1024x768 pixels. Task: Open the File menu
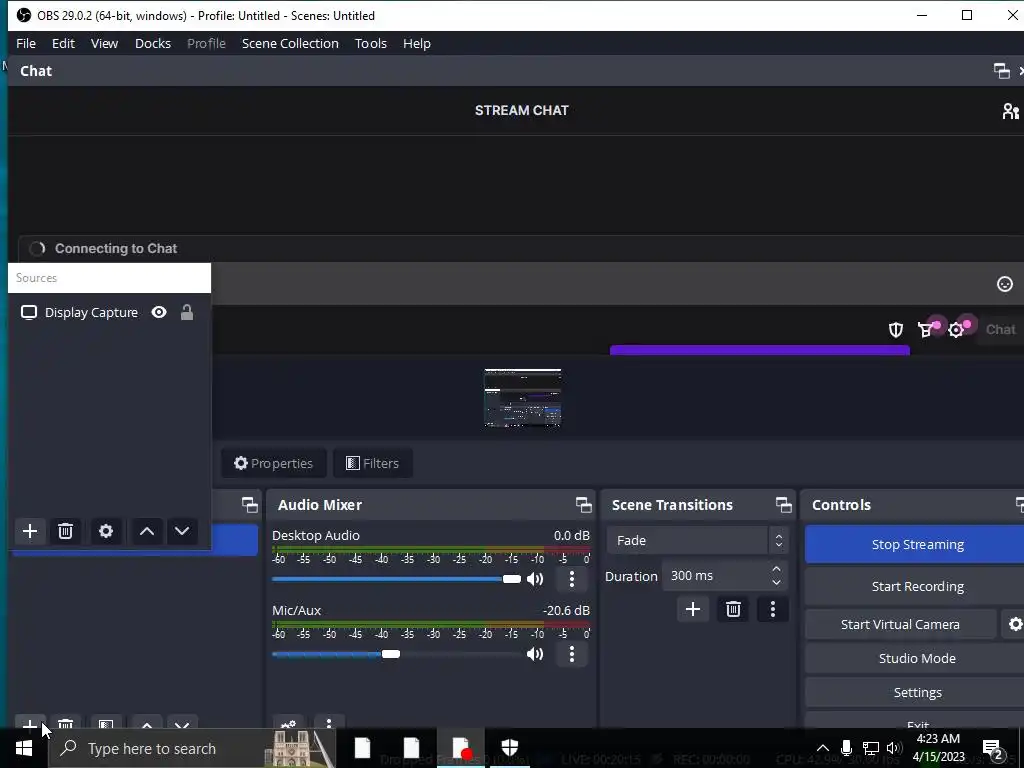click(26, 43)
